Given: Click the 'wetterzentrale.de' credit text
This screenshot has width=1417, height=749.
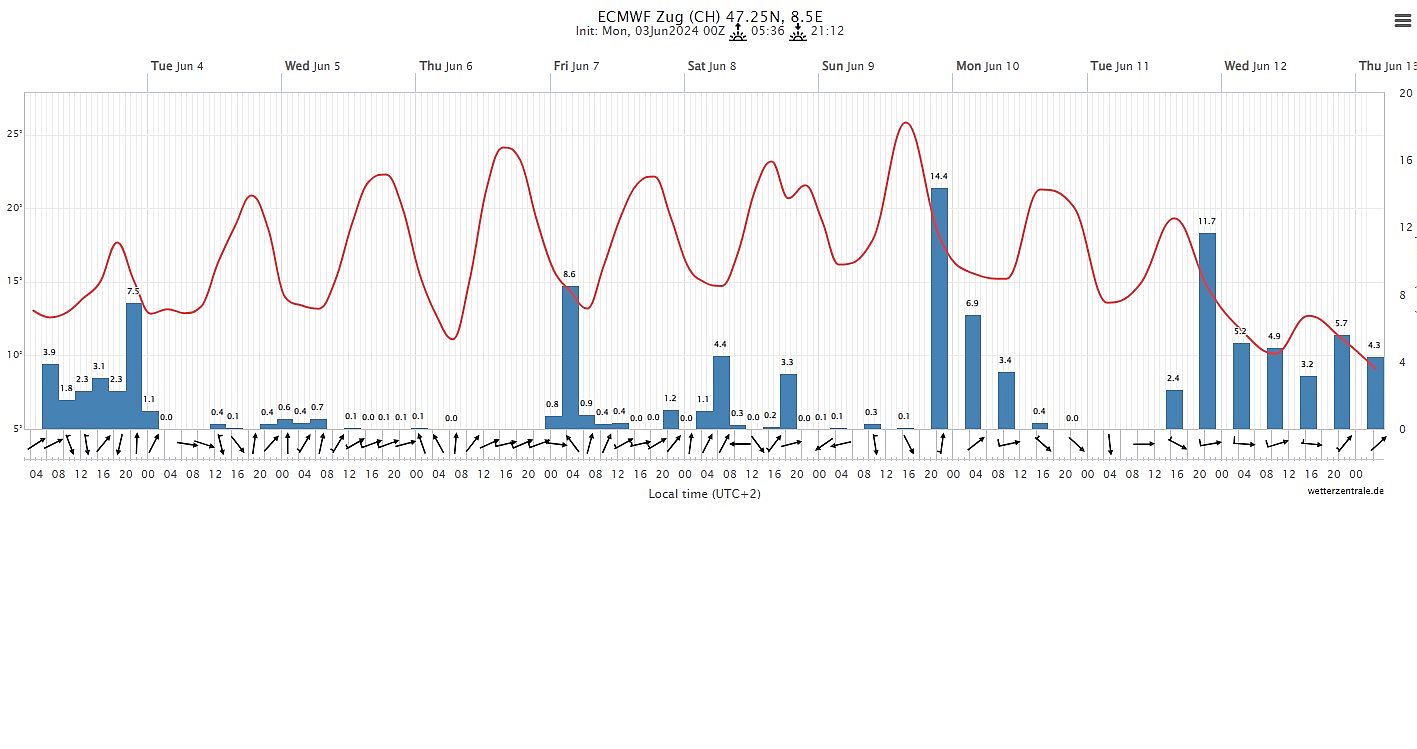Looking at the screenshot, I should pyautogui.click(x=1345, y=491).
